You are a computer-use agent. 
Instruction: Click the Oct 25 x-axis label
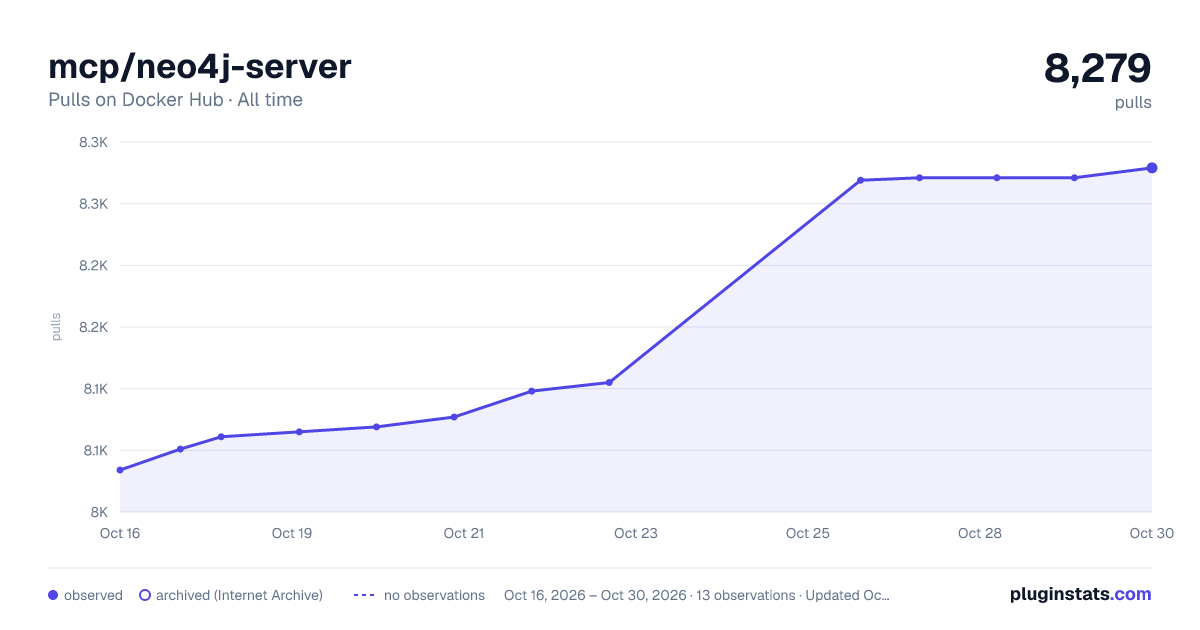point(808,533)
